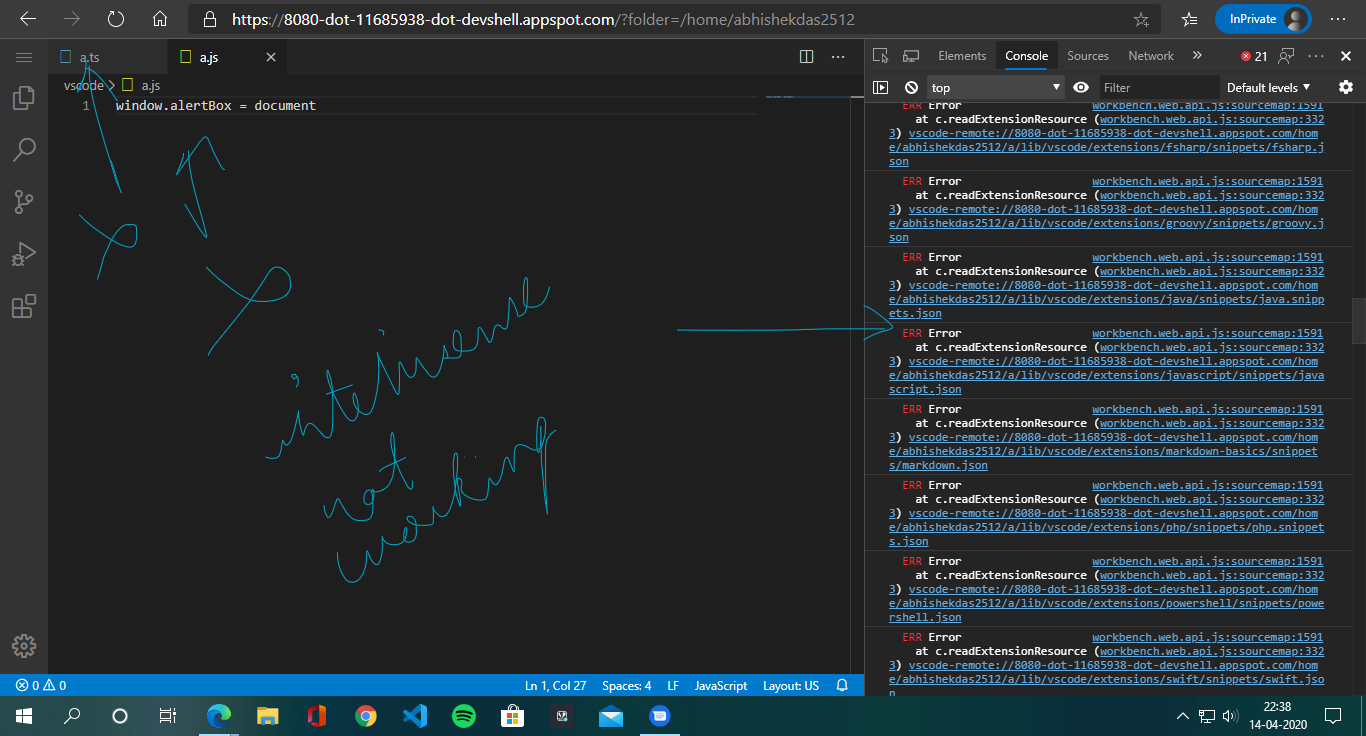The width and height of the screenshot is (1366, 736).
Task: Open the Elements tab in DevTools
Action: click(x=962, y=56)
